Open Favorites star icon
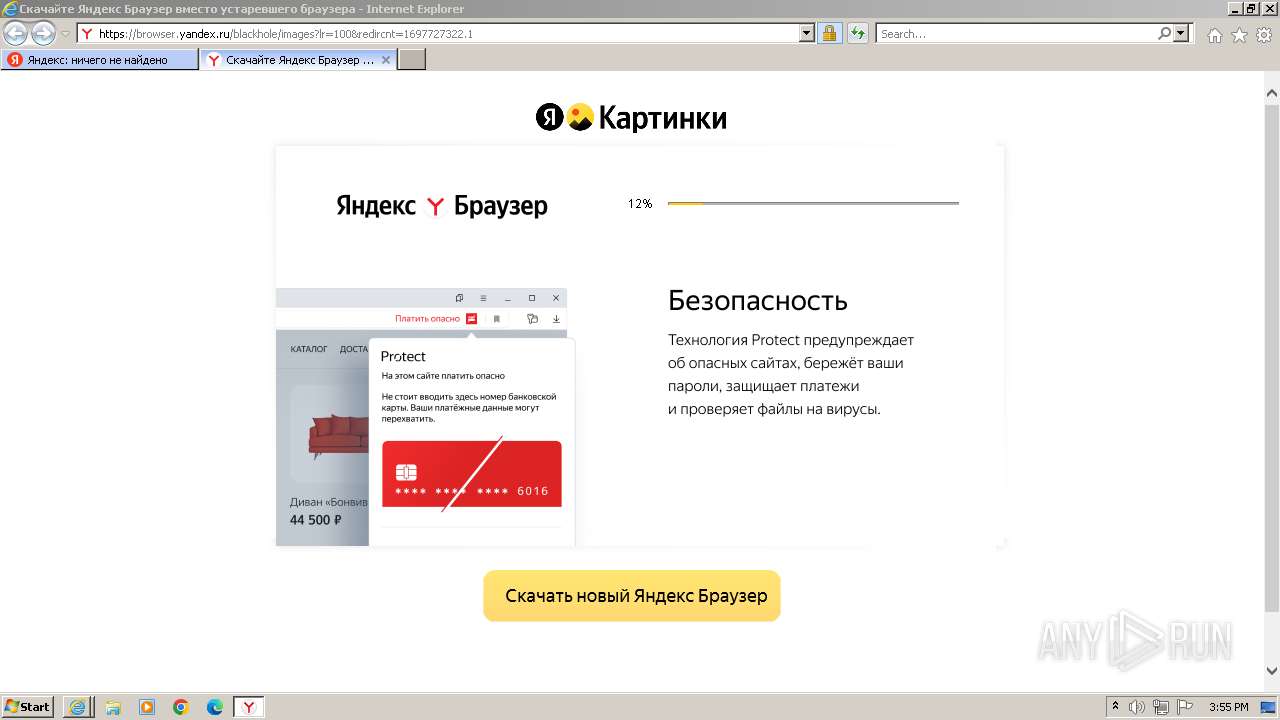The width and height of the screenshot is (1280, 720). point(1239,35)
